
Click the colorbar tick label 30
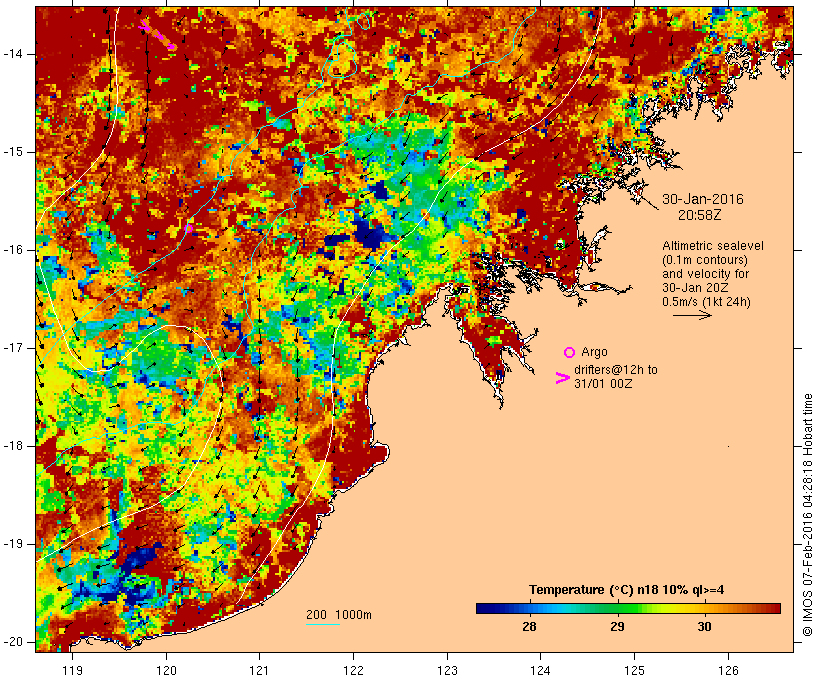point(704,626)
